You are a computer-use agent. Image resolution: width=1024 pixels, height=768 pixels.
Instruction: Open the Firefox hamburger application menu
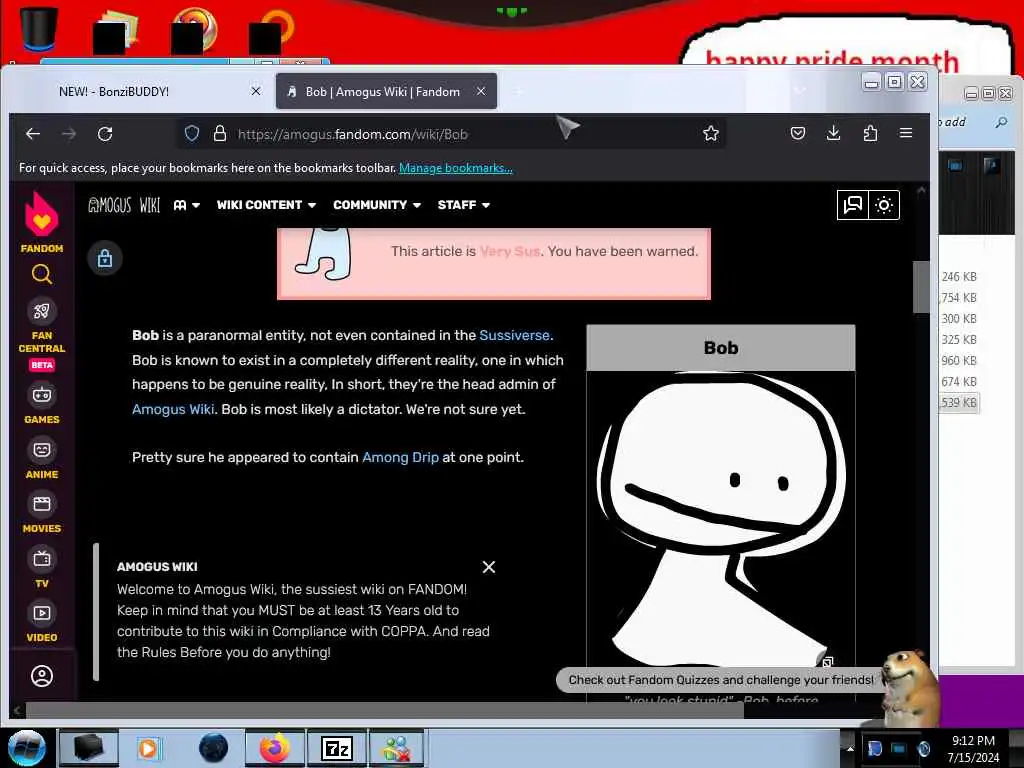(x=906, y=133)
